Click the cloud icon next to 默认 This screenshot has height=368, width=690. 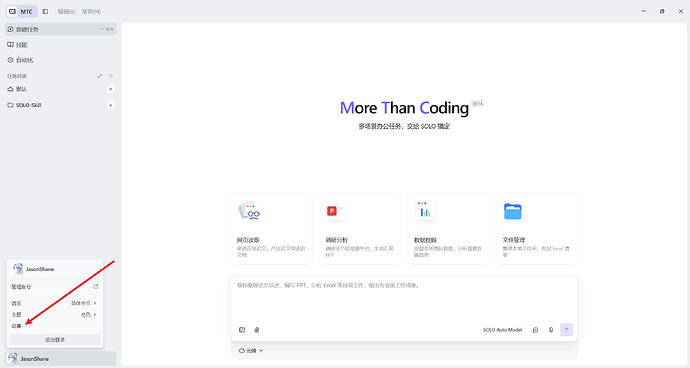click(x=11, y=89)
